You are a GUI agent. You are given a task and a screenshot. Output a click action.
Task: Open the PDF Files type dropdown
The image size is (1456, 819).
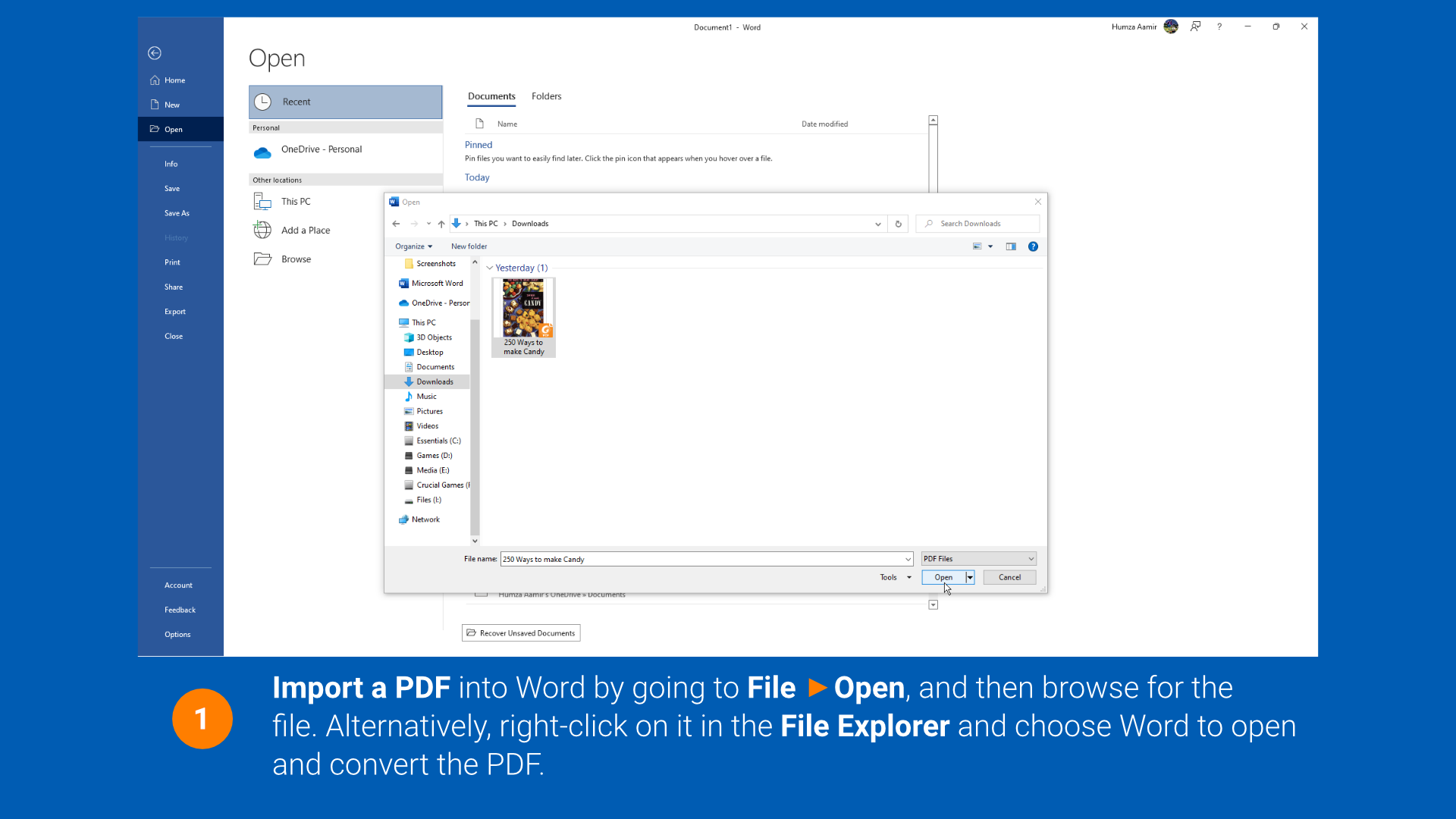pyautogui.click(x=978, y=560)
